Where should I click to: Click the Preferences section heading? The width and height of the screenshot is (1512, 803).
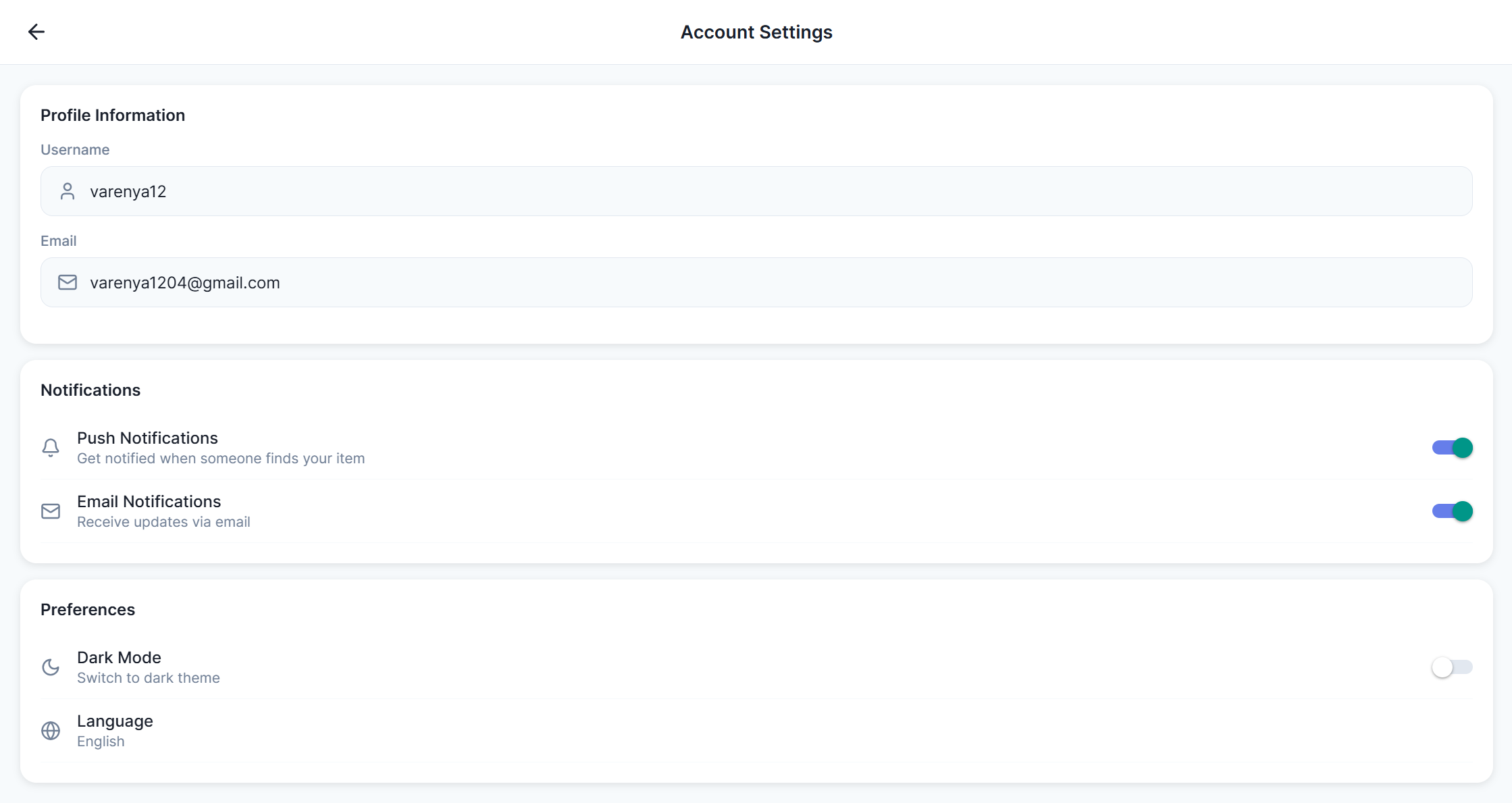point(88,610)
